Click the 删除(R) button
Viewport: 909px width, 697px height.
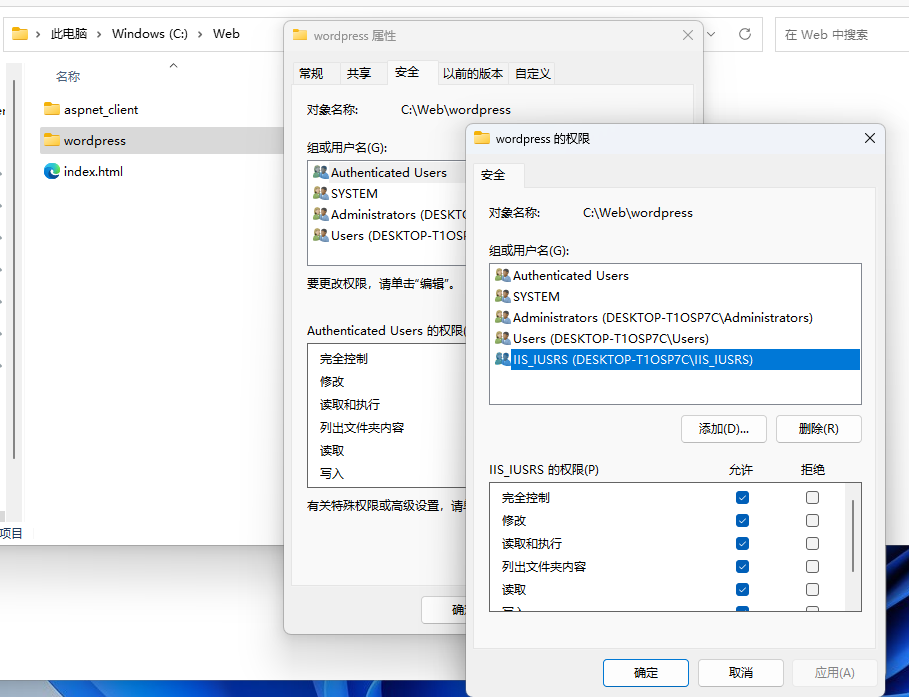click(819, 429)
